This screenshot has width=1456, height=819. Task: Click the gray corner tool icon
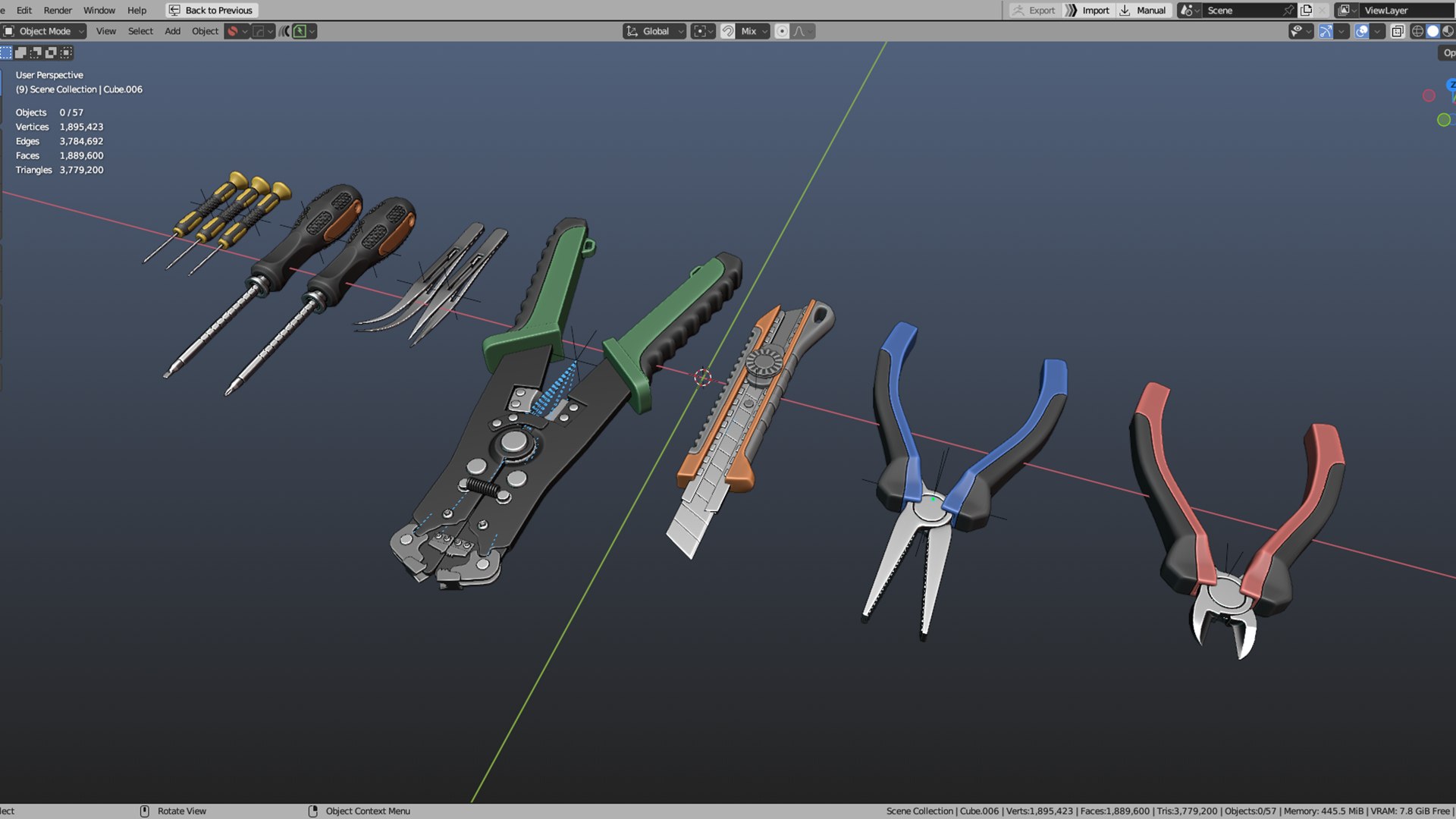(x=259, y=31)
